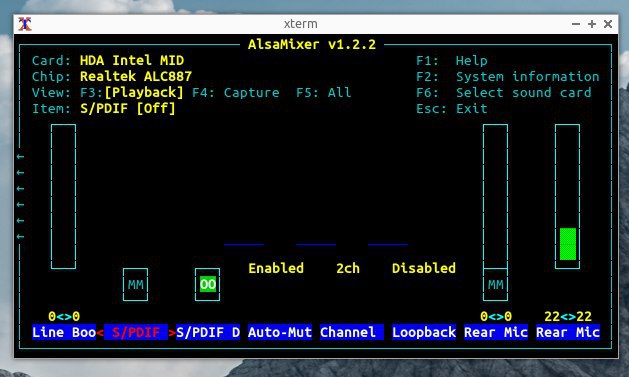Switch to F4 Capture view
The height and width of the screenshot is (377, 629).
[235, 93]
